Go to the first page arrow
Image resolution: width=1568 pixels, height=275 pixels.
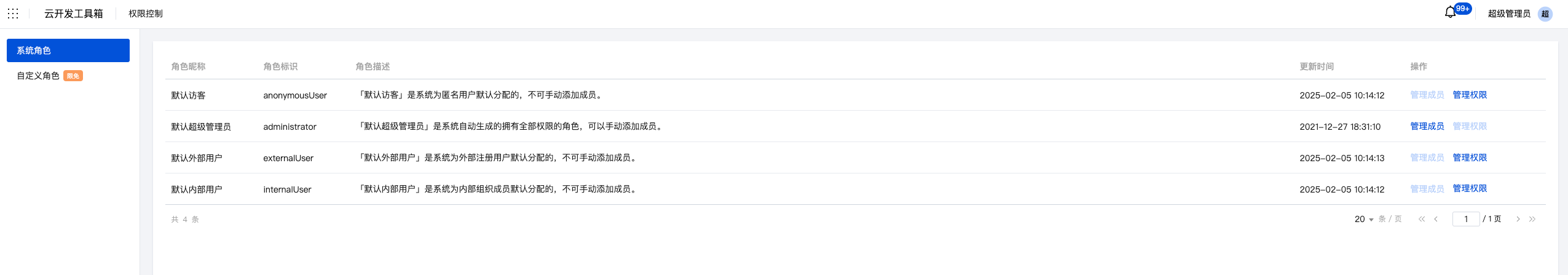pos(1421,219)
